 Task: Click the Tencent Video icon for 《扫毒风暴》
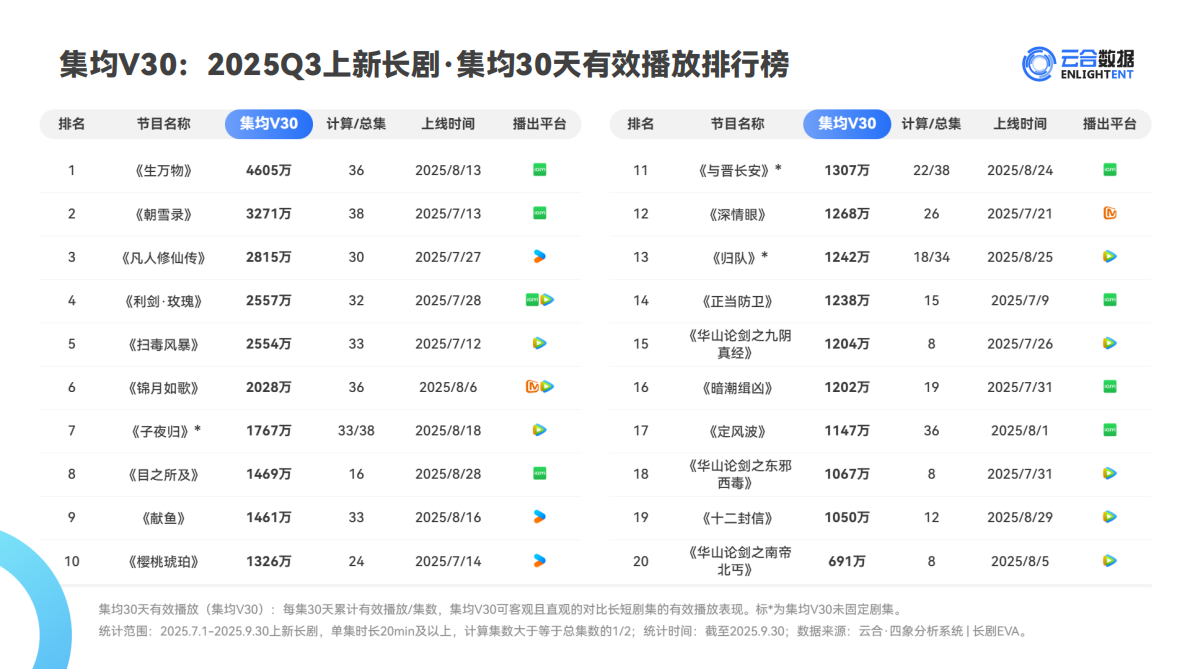click(x=539, y=344)
